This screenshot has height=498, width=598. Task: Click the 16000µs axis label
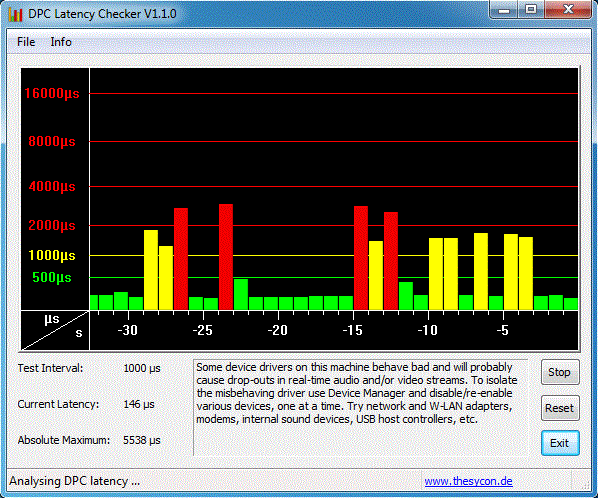(52, 93)
